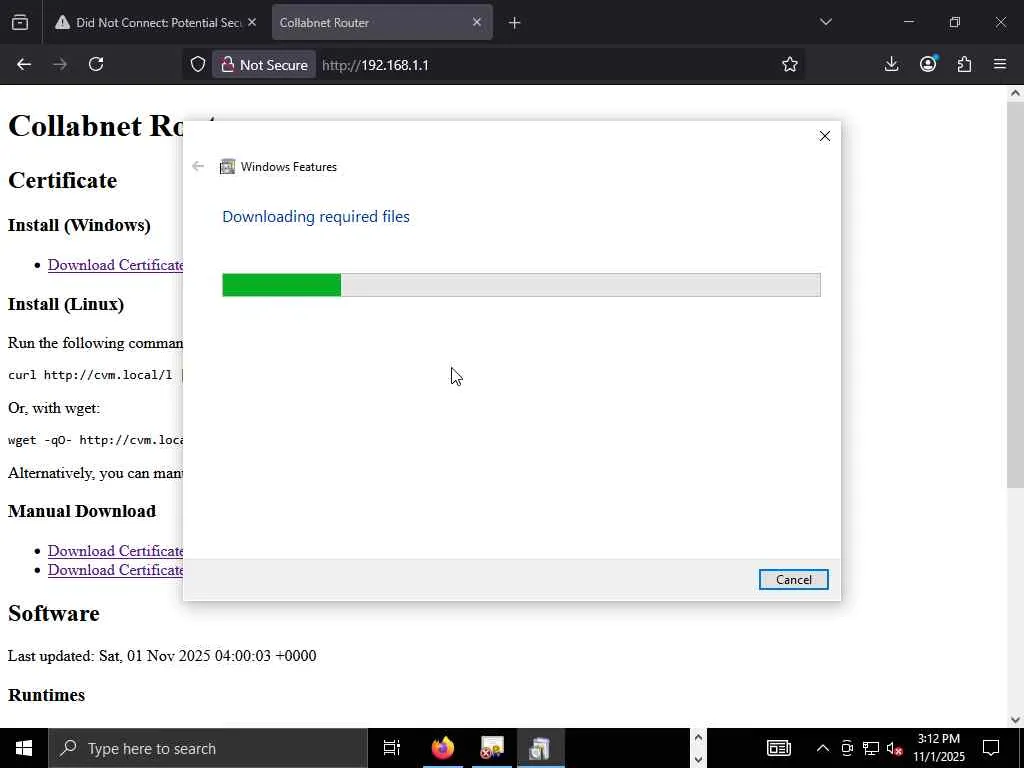Open the Firefox downloads panel

[891, 64]
